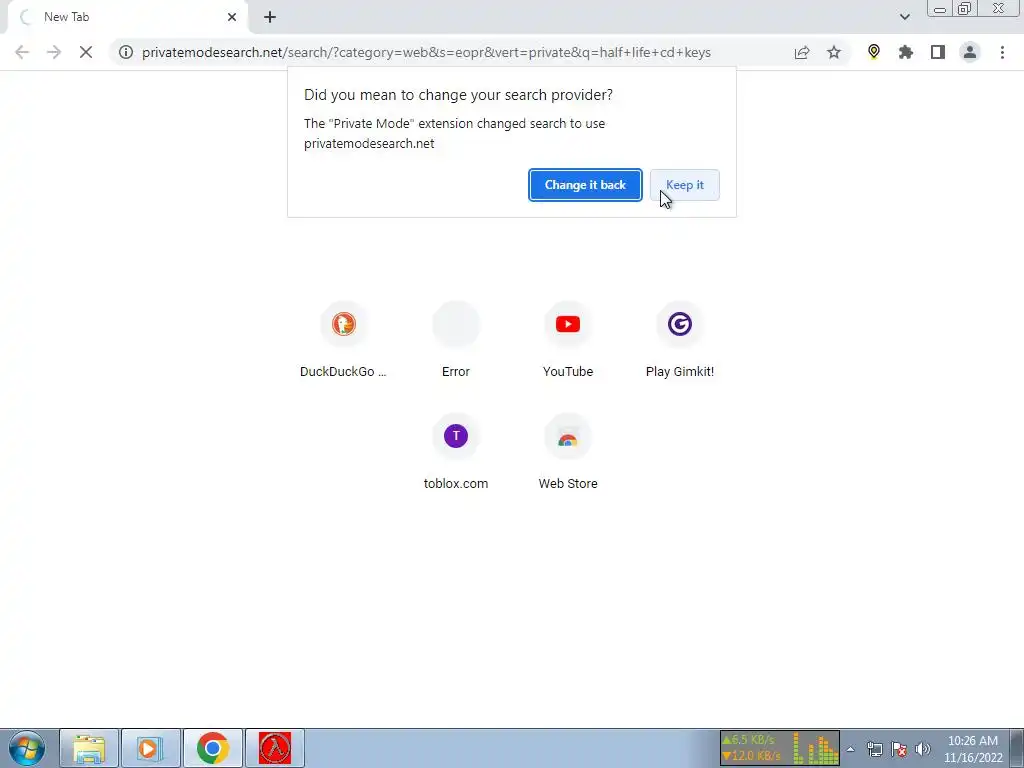Click the browser forward arrow
1024x768 pixels.
(x=54, y=52)
